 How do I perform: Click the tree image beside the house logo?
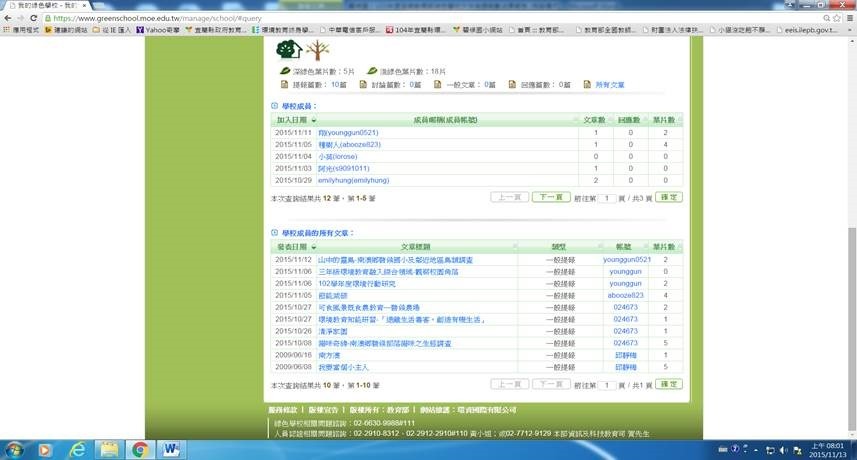pos(316,50)
